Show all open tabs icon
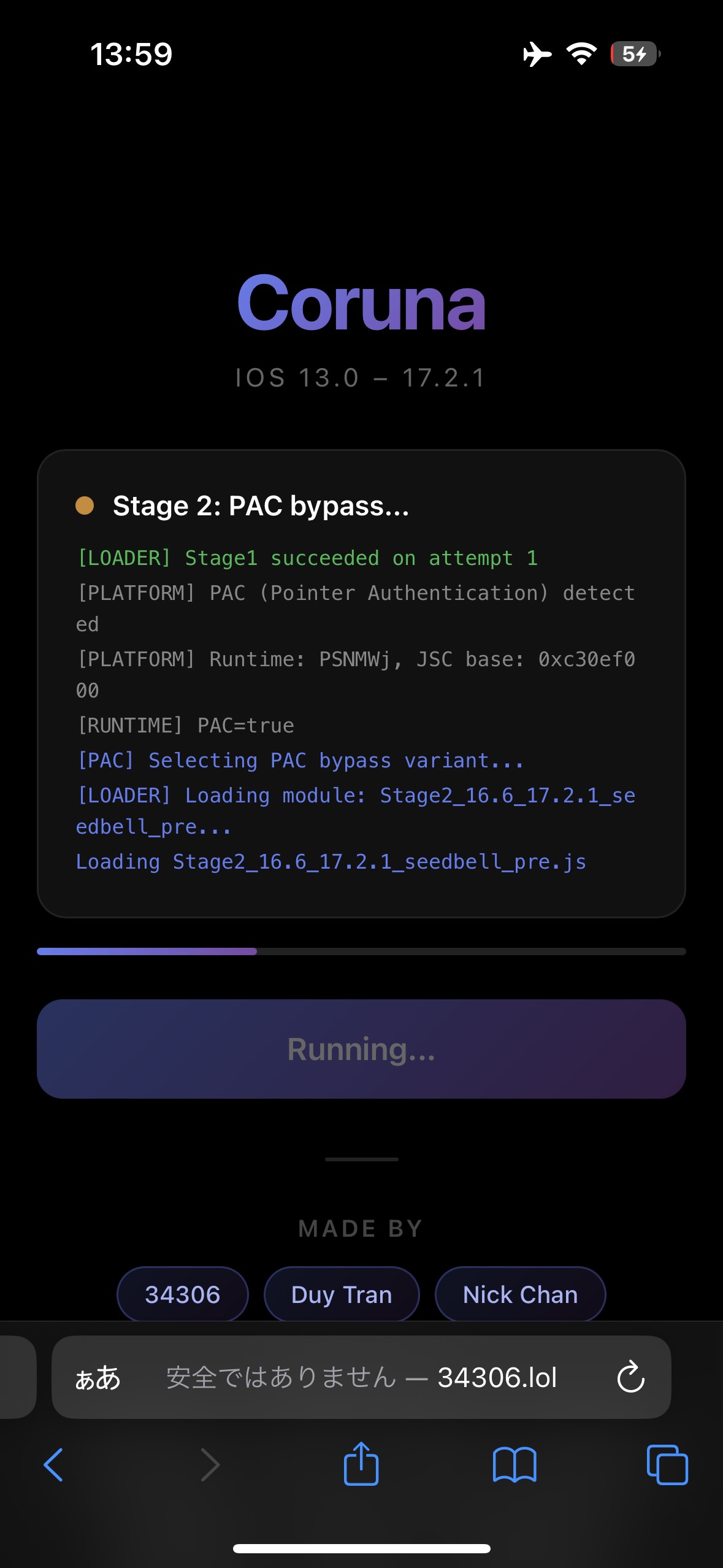This screenshot has height=1568, width=723. [x=667, y=1465]
